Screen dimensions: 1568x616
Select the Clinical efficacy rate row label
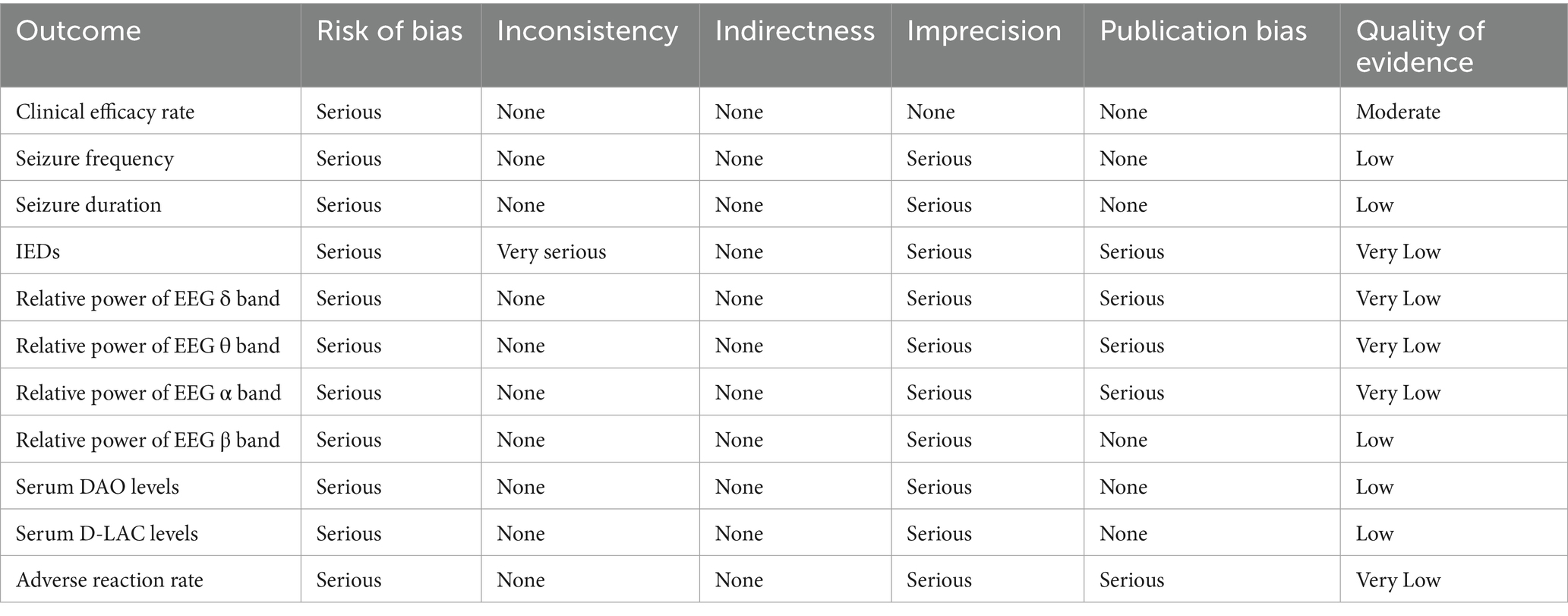tap(105, 112)
